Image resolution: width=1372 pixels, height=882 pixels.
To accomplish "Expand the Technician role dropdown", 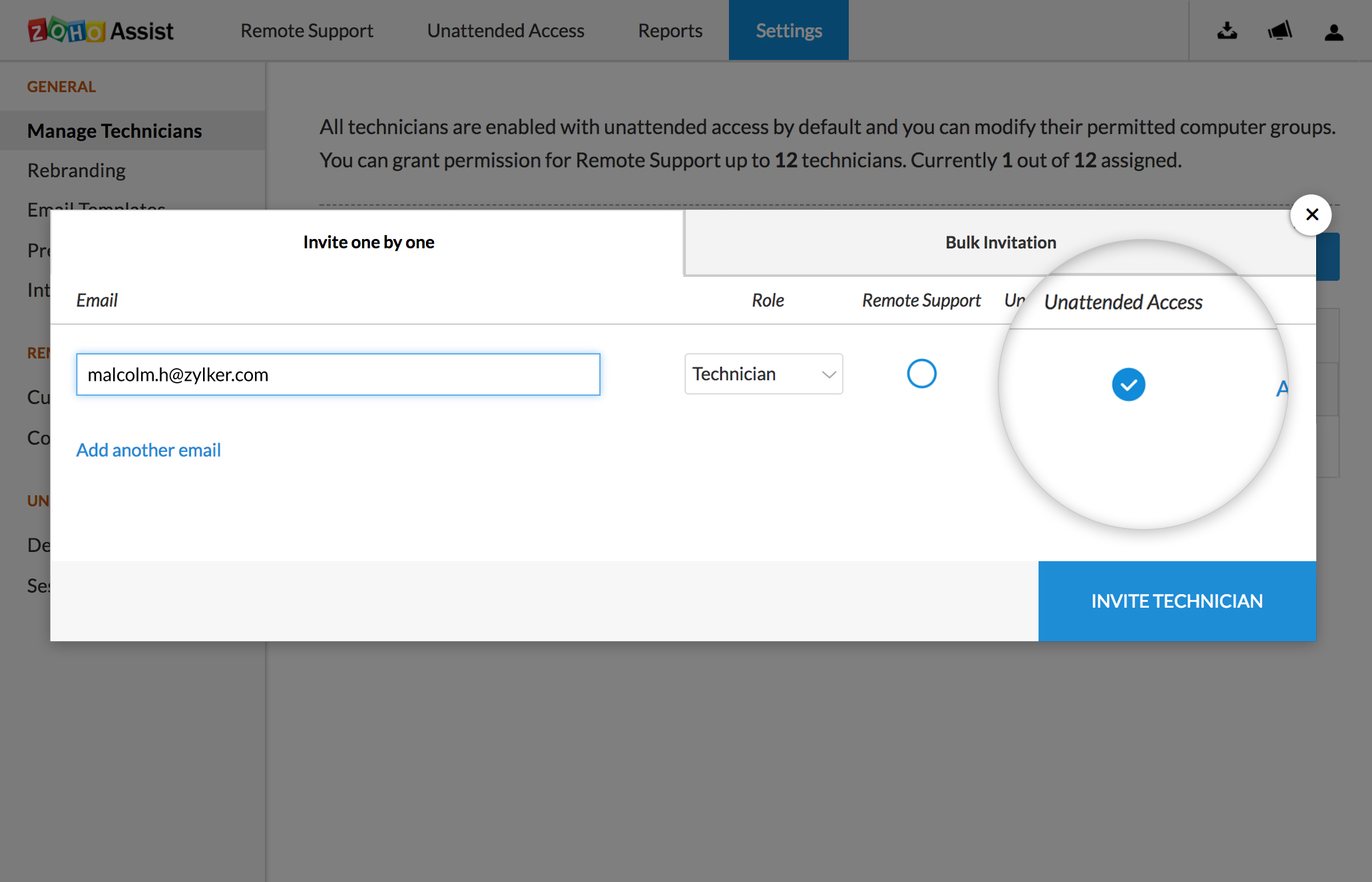I will pos(763,374).
